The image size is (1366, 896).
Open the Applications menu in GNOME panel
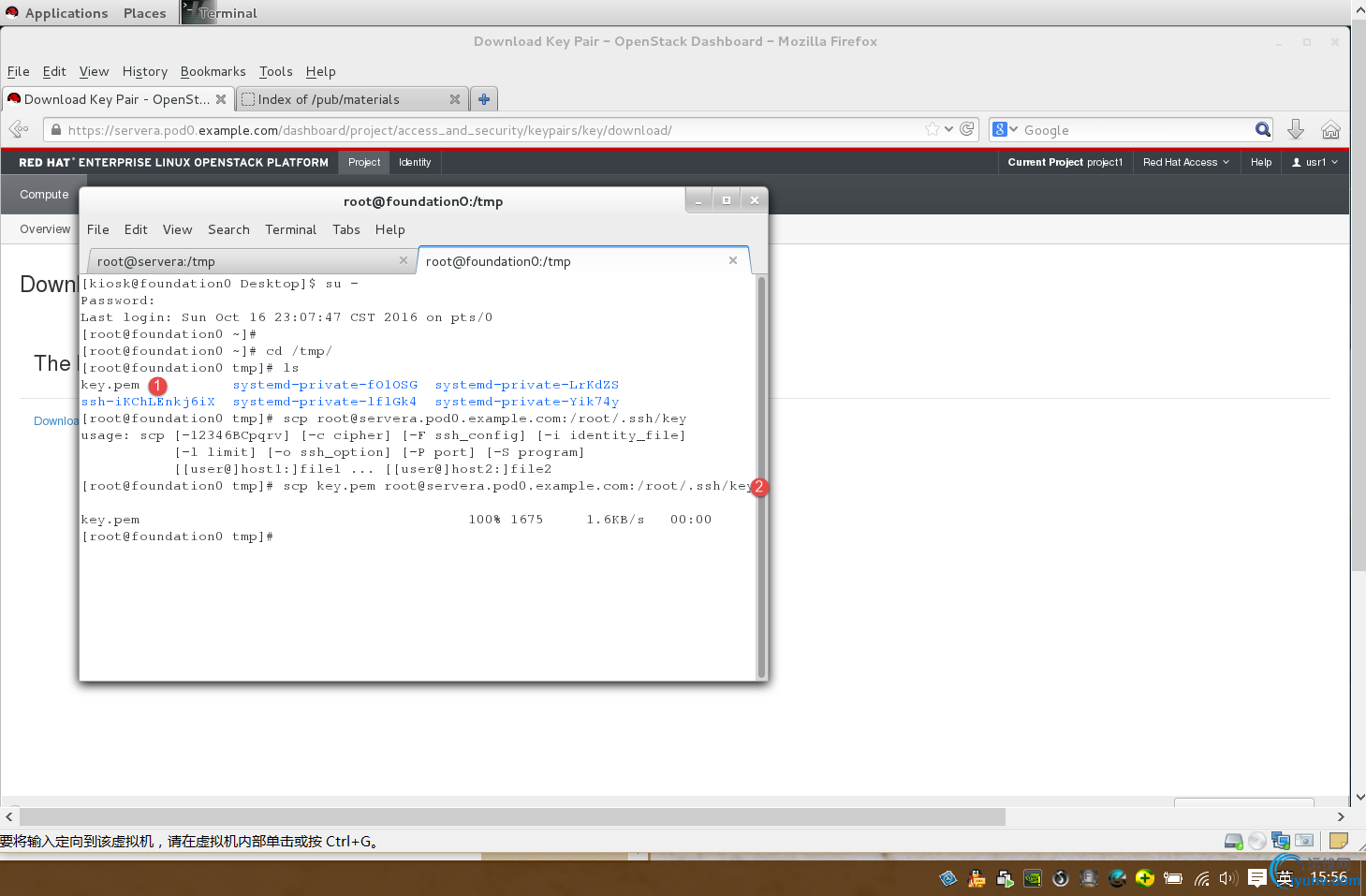click(57, 13)
